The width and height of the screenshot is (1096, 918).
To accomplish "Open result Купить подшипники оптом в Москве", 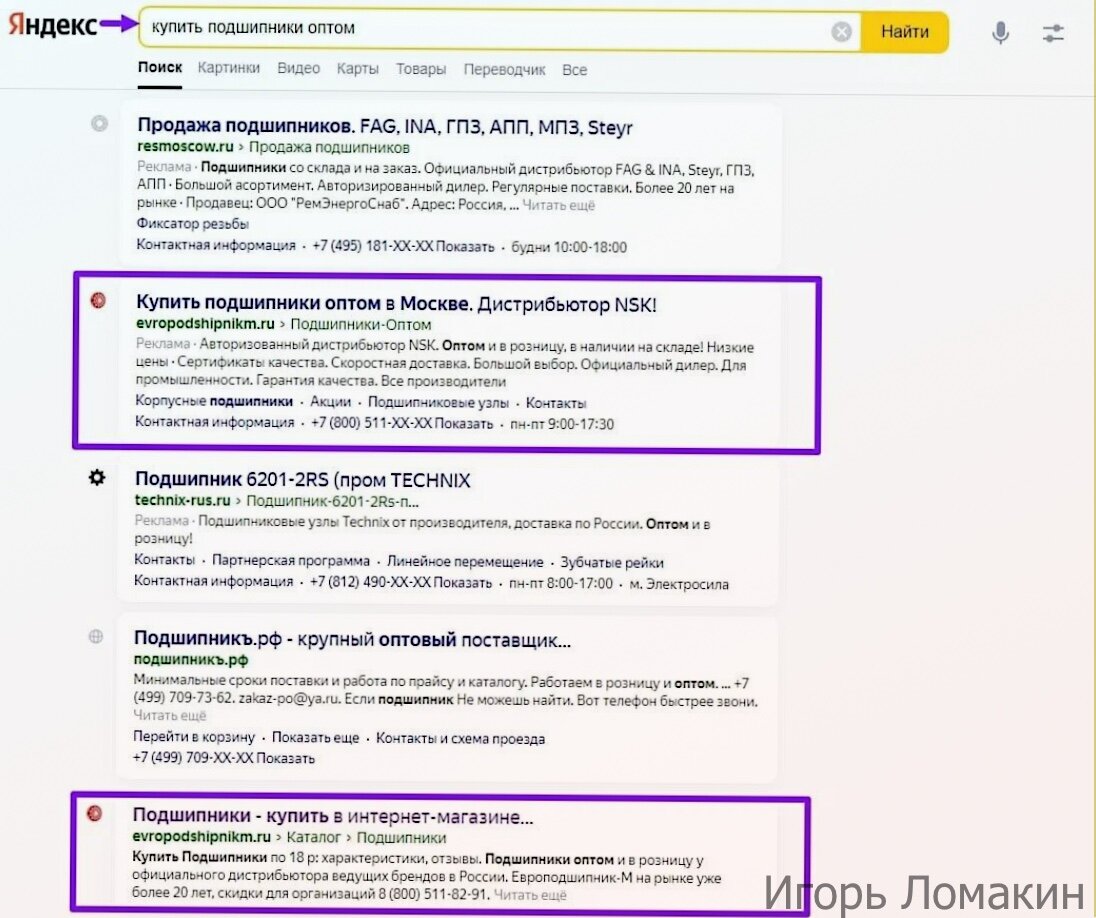I will coord(396,303).
